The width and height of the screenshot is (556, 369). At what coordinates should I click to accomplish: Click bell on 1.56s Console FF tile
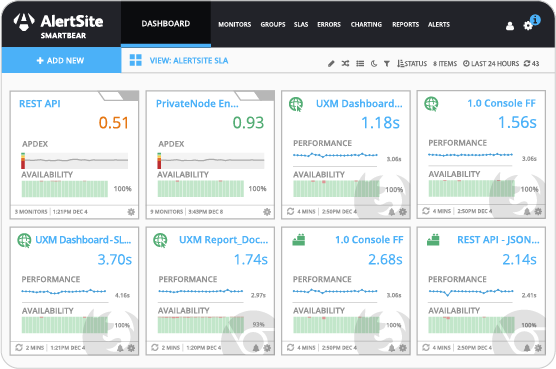pyautogui.click(x=527, y=212)
